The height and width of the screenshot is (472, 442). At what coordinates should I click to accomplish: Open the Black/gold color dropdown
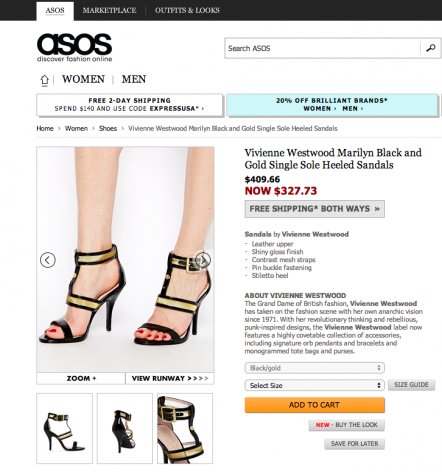pos(314,368)
